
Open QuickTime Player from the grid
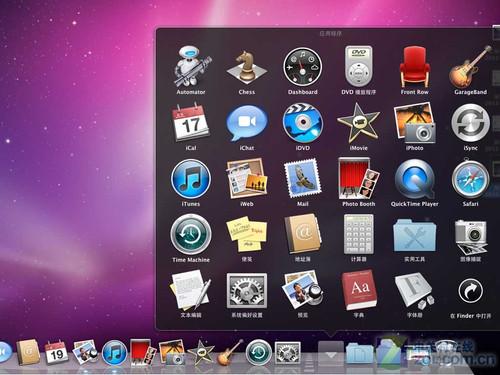coord(414,179)
